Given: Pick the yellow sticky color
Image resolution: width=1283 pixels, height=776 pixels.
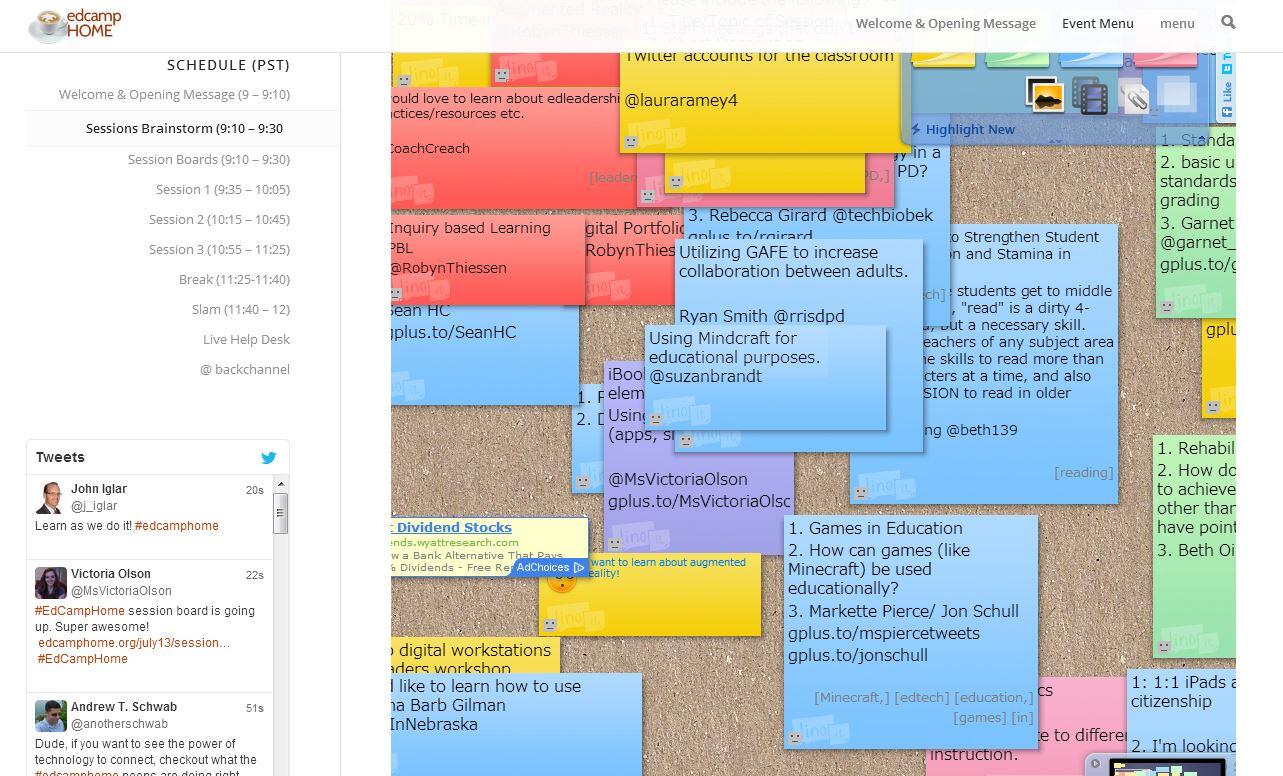Looking at the screenshot, I should [942, 59].
